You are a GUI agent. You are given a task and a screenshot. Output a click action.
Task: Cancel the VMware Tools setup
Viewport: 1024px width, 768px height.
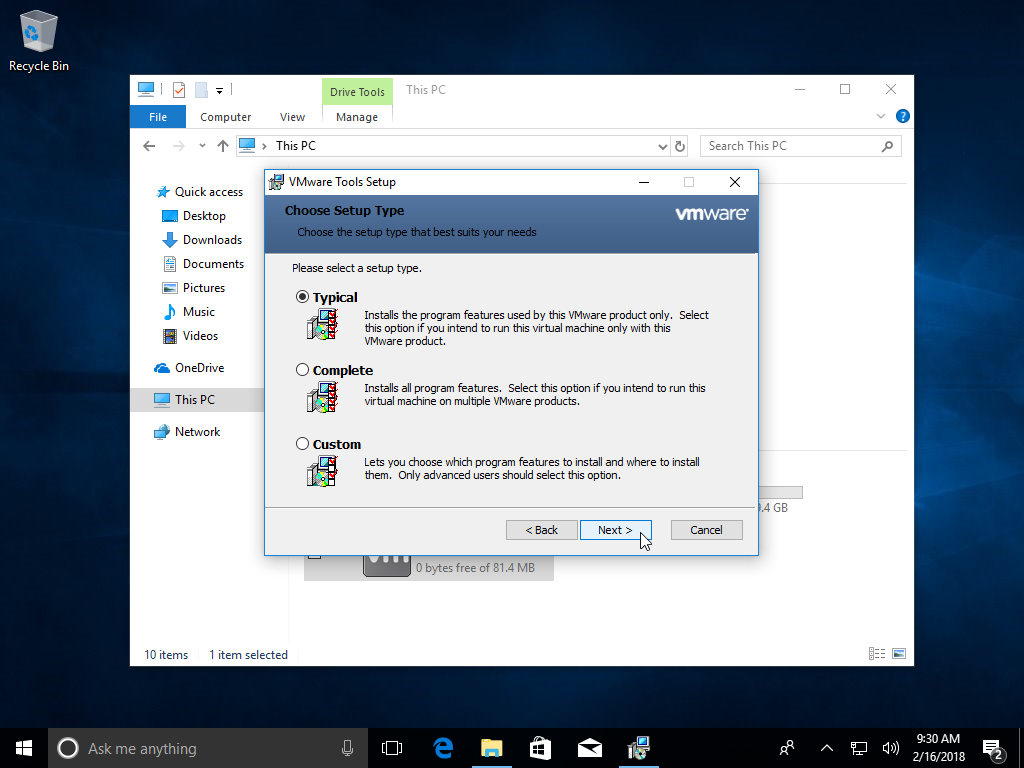click(x=706, y=530)
